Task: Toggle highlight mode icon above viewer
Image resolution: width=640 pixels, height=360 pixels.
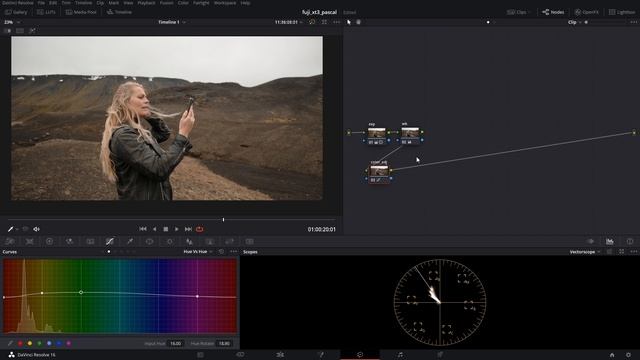Action: pos(32,31)
